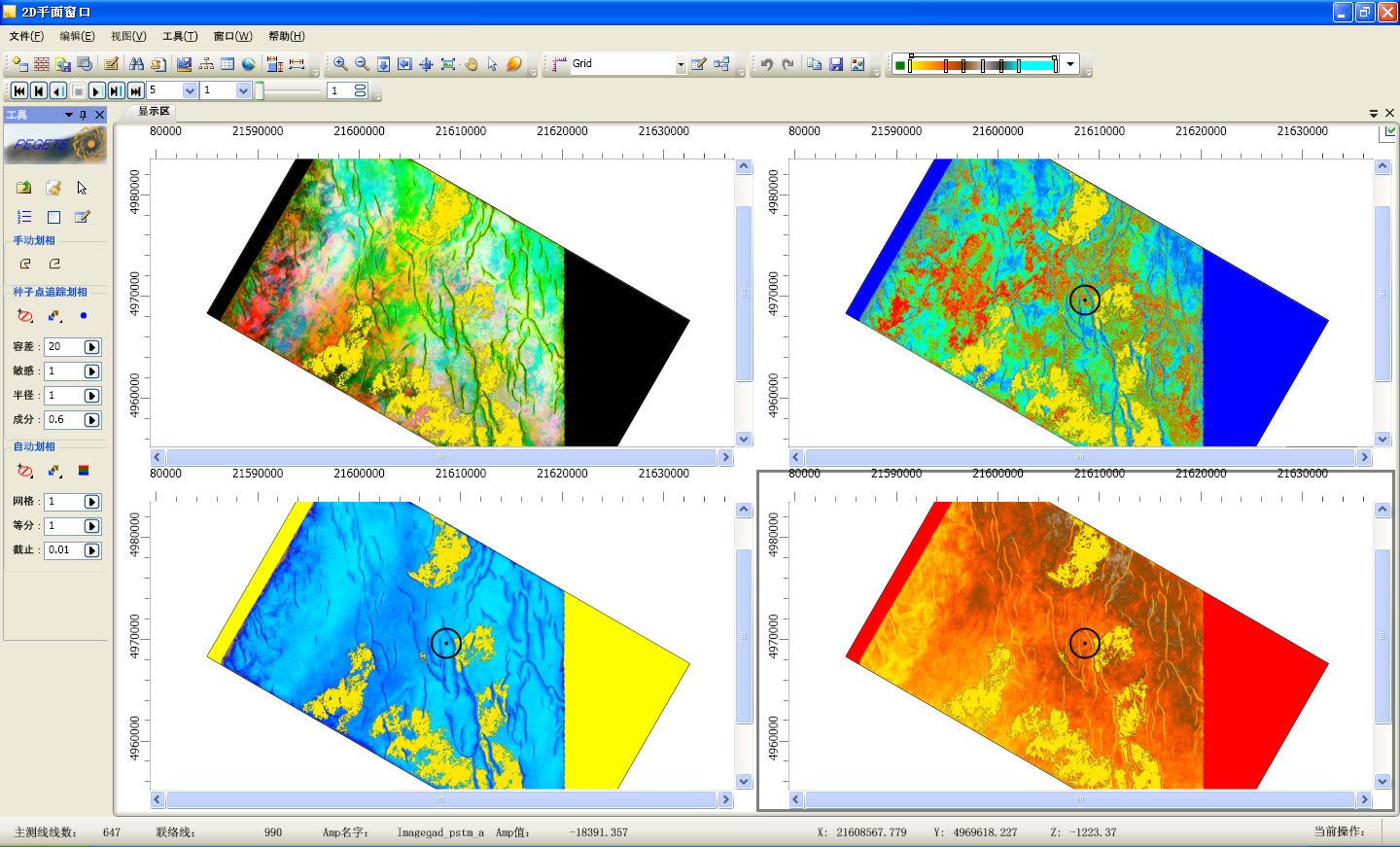
Task: Click the blue seed point dot icon
Action: (84, 315)
